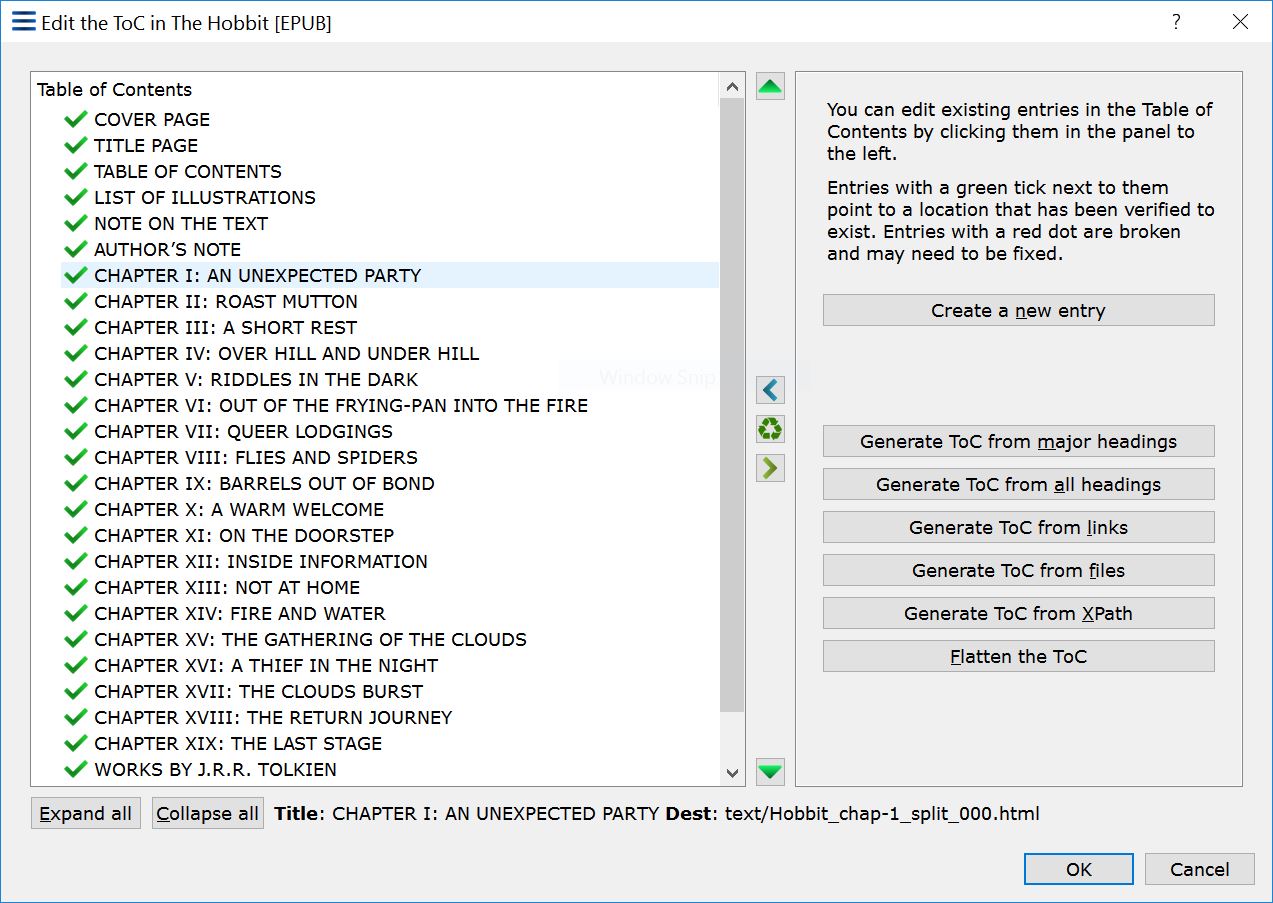1273x903 pixels.
Task: Select CHAPTER I: AN UNEXPECTED PARTY entry
Action: click(389, 275)
